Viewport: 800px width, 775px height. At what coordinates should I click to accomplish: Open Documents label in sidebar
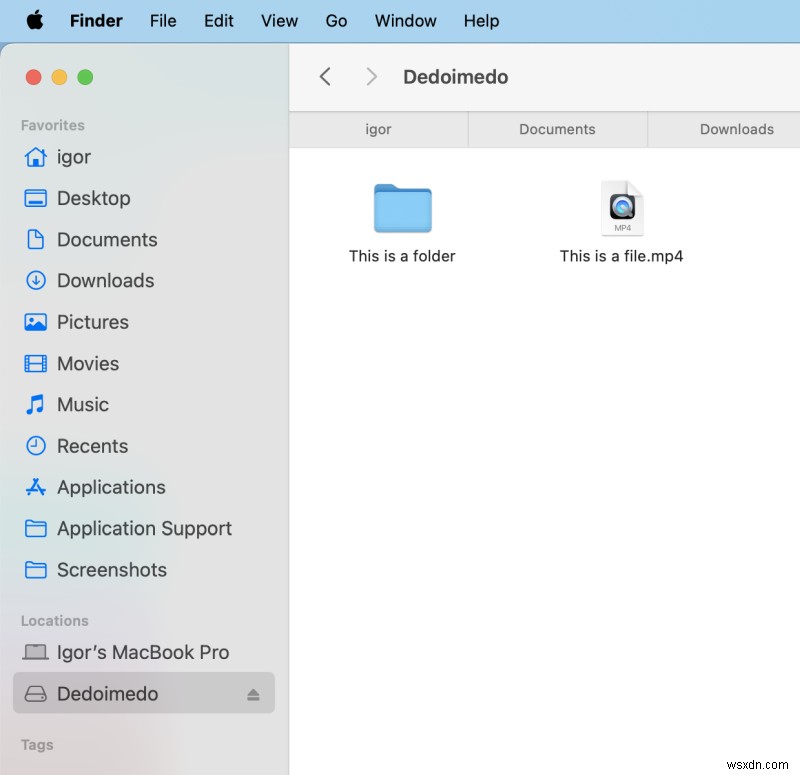(x=107, y=239)
